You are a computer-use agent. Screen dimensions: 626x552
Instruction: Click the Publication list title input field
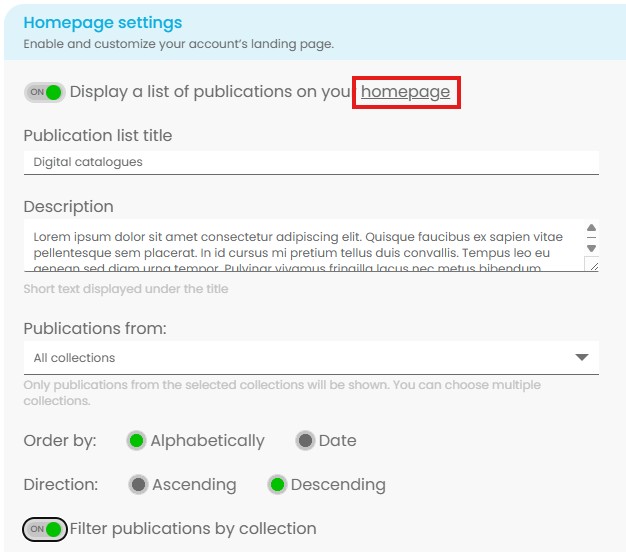point(310,162)
